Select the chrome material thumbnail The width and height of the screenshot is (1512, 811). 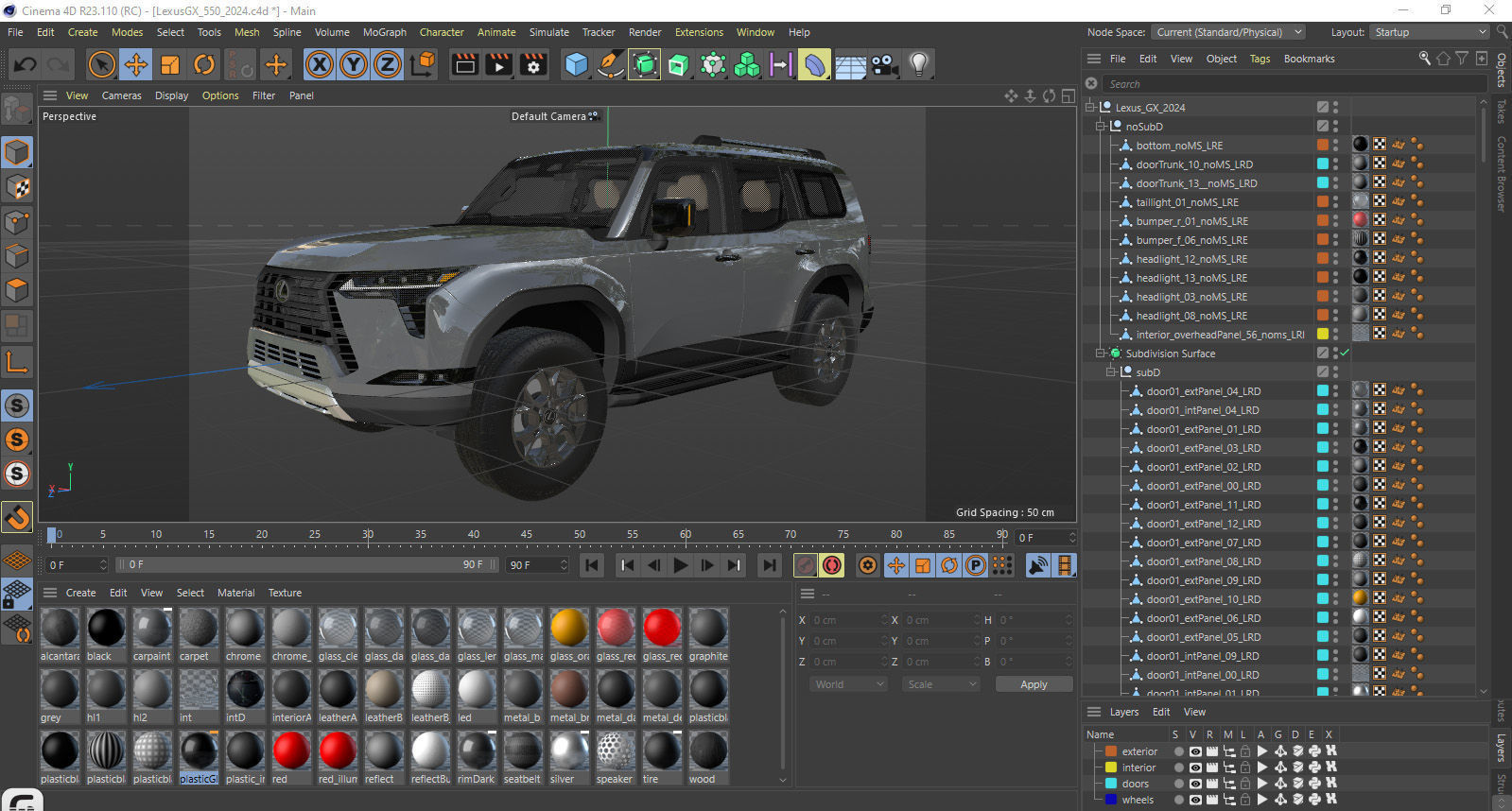(x=245, y=635)
